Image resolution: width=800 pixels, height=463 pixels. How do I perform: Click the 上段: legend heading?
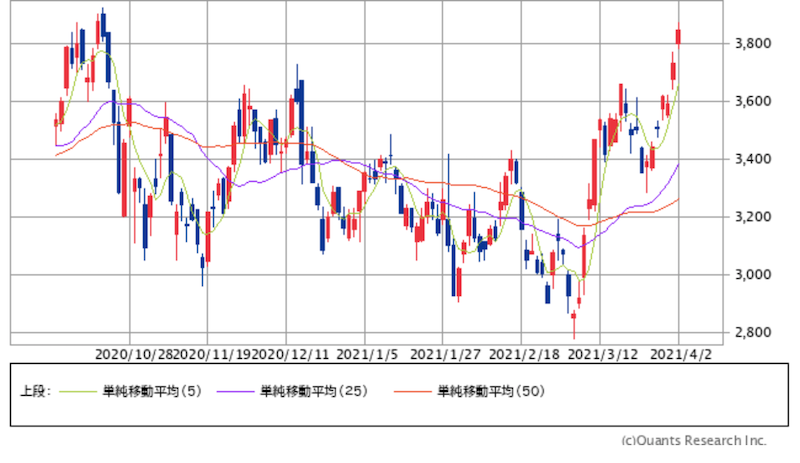35,392
